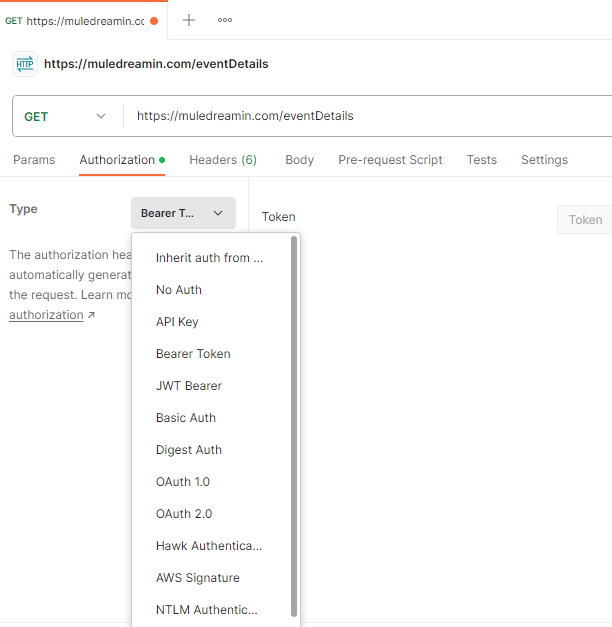Click the new tab plus icon
The height and width of the screenshot is (627, 612).
189,20
